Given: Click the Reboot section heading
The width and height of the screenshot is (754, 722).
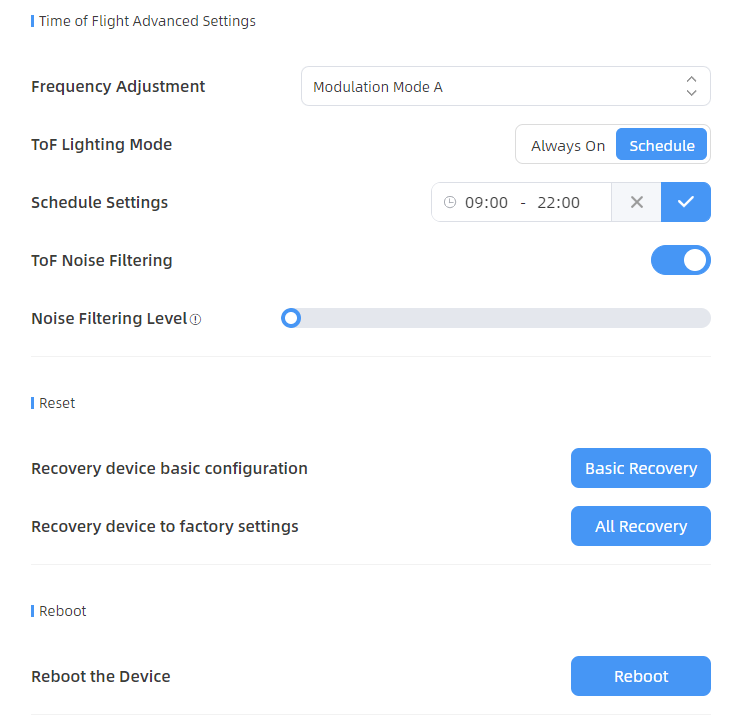Looking at the screenshot, I should point(62,611).
